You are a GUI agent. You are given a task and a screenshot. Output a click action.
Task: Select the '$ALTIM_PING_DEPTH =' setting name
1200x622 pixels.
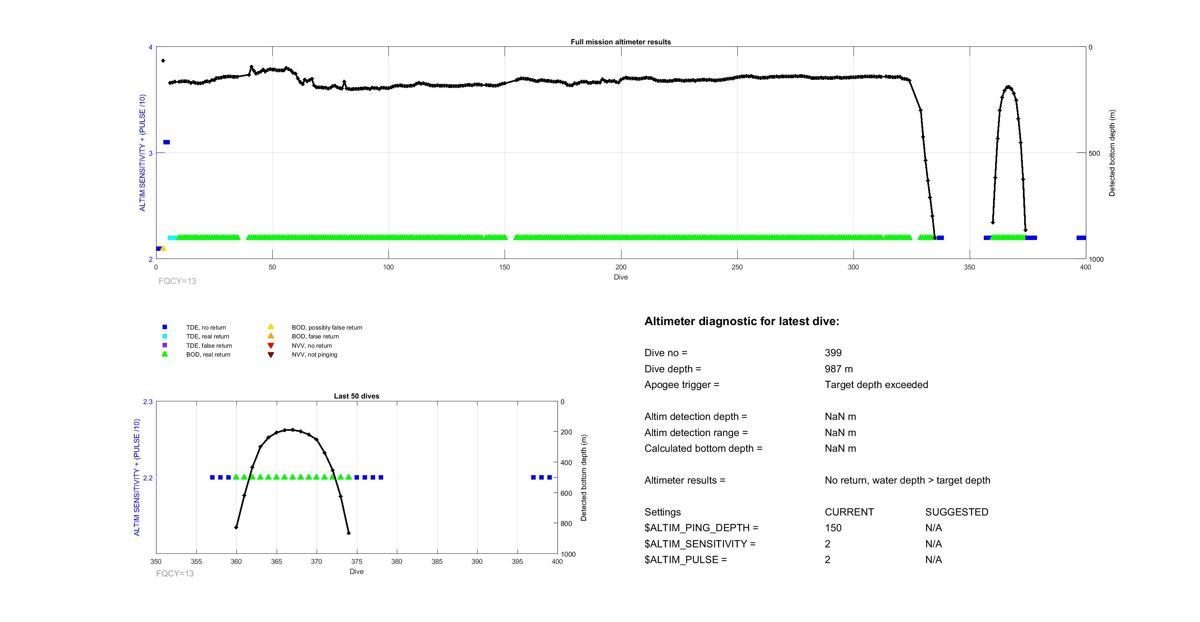click(702, 528)
